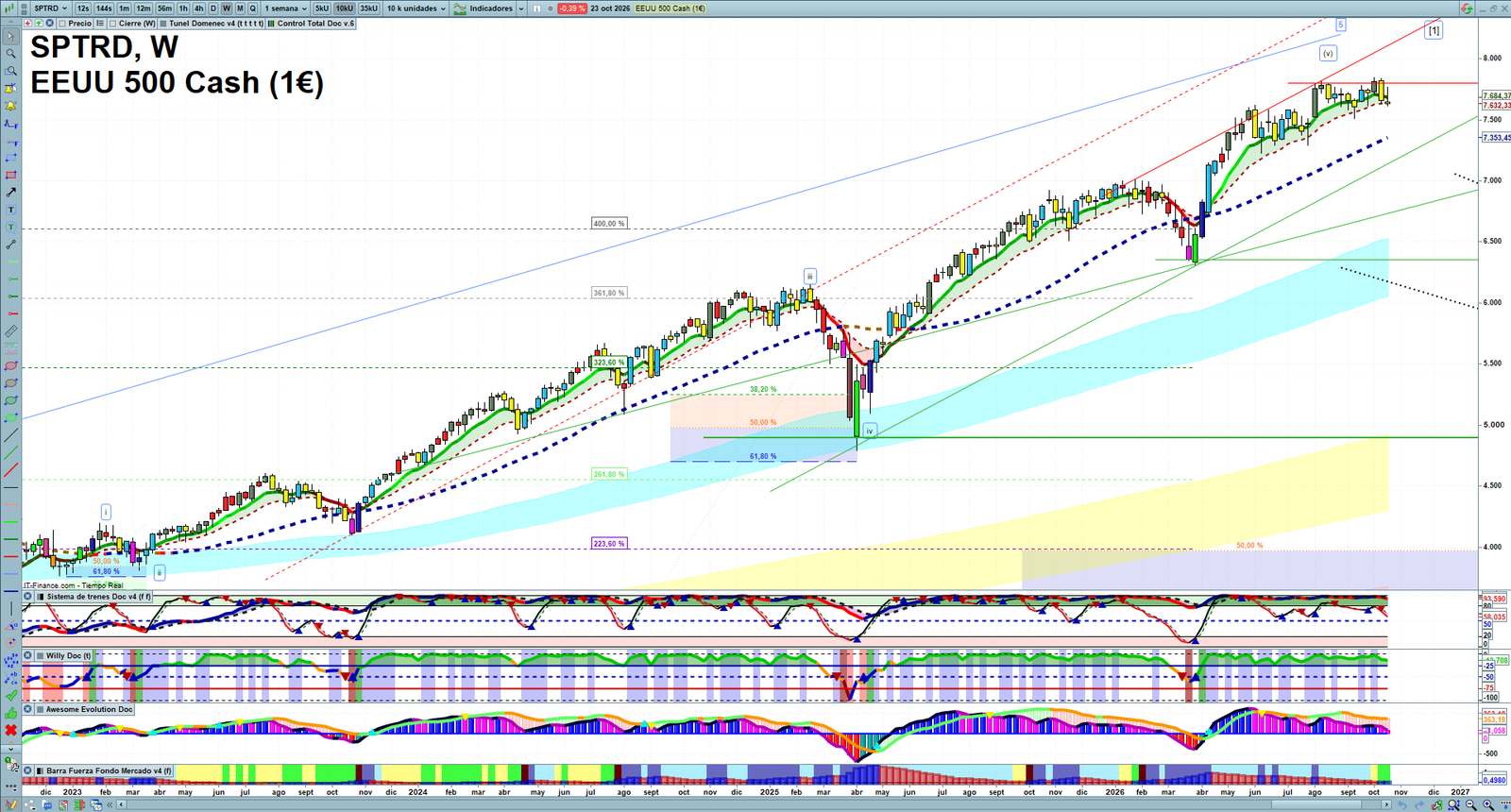Click the red plus icon beside Precio
Screen dimensions: 1511x812
point(27,23)
